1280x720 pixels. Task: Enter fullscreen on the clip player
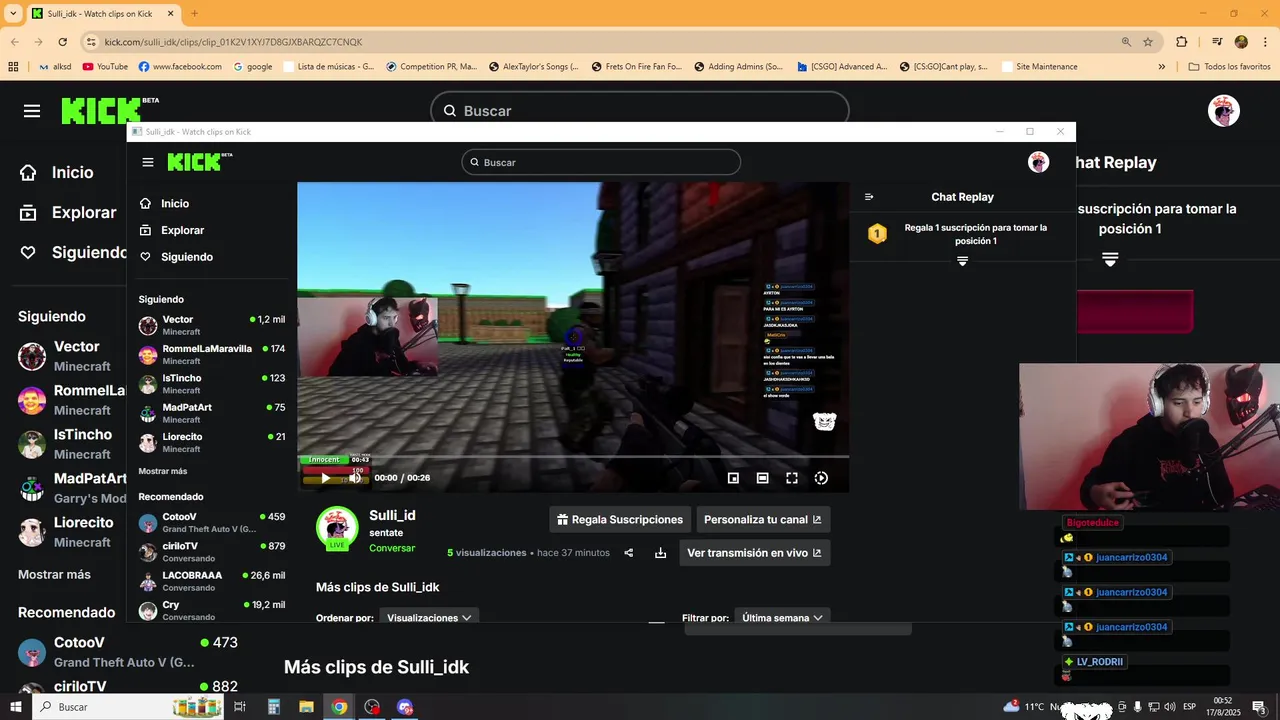click(x=791, y=478)
